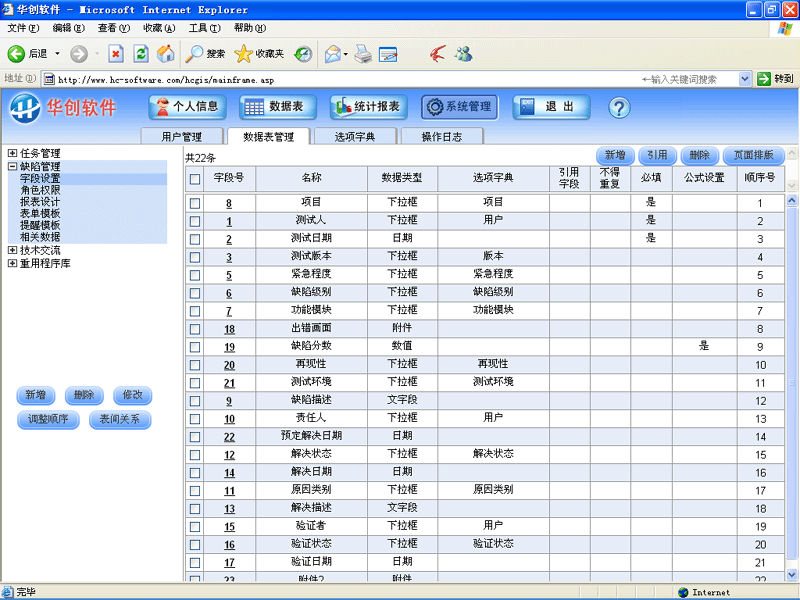
Task: Click the 调整顺序 button in left panel
Action: 48,420
